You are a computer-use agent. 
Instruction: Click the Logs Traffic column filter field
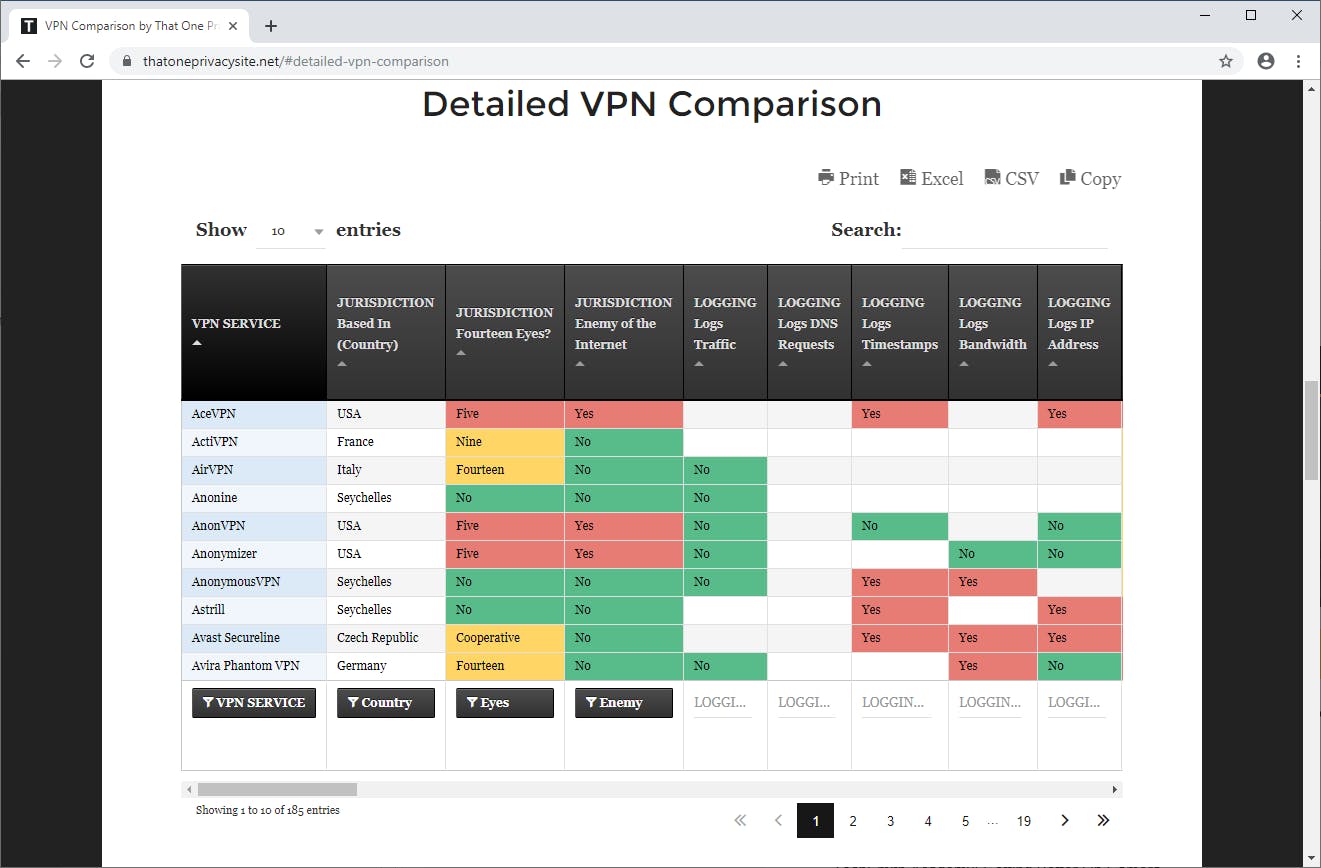coord(722,703)
